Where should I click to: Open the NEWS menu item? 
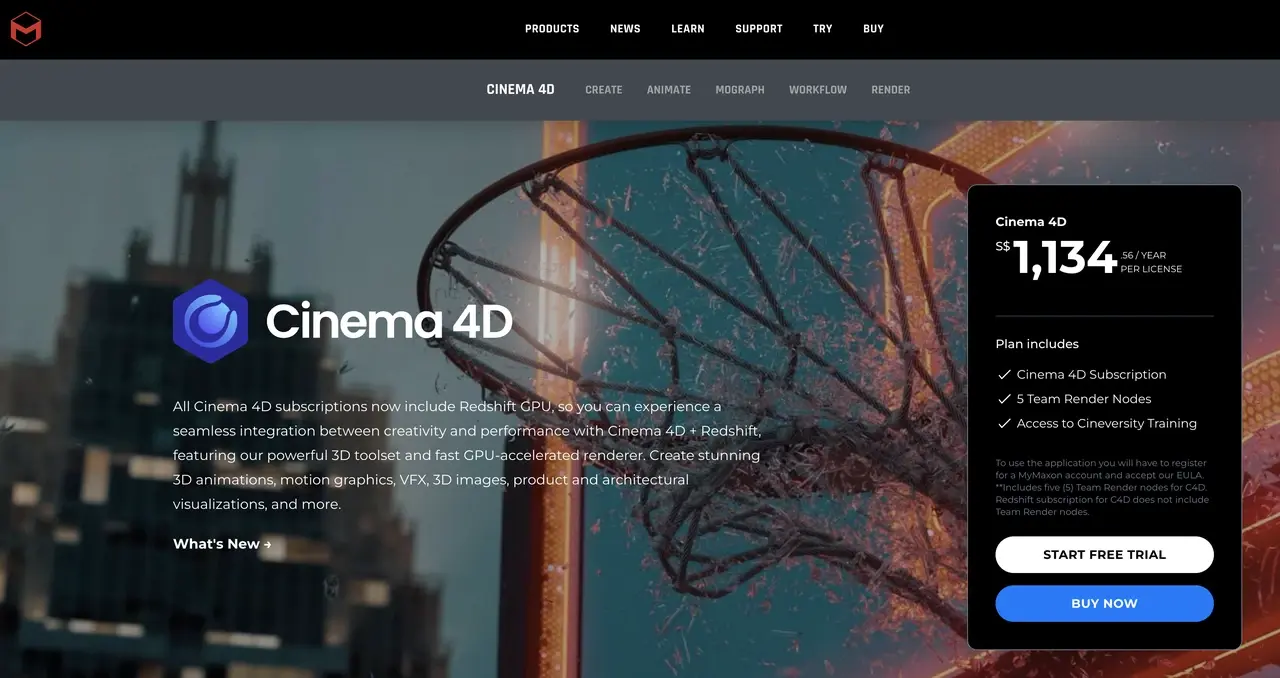pyautogui.click(x=625, y=29)
